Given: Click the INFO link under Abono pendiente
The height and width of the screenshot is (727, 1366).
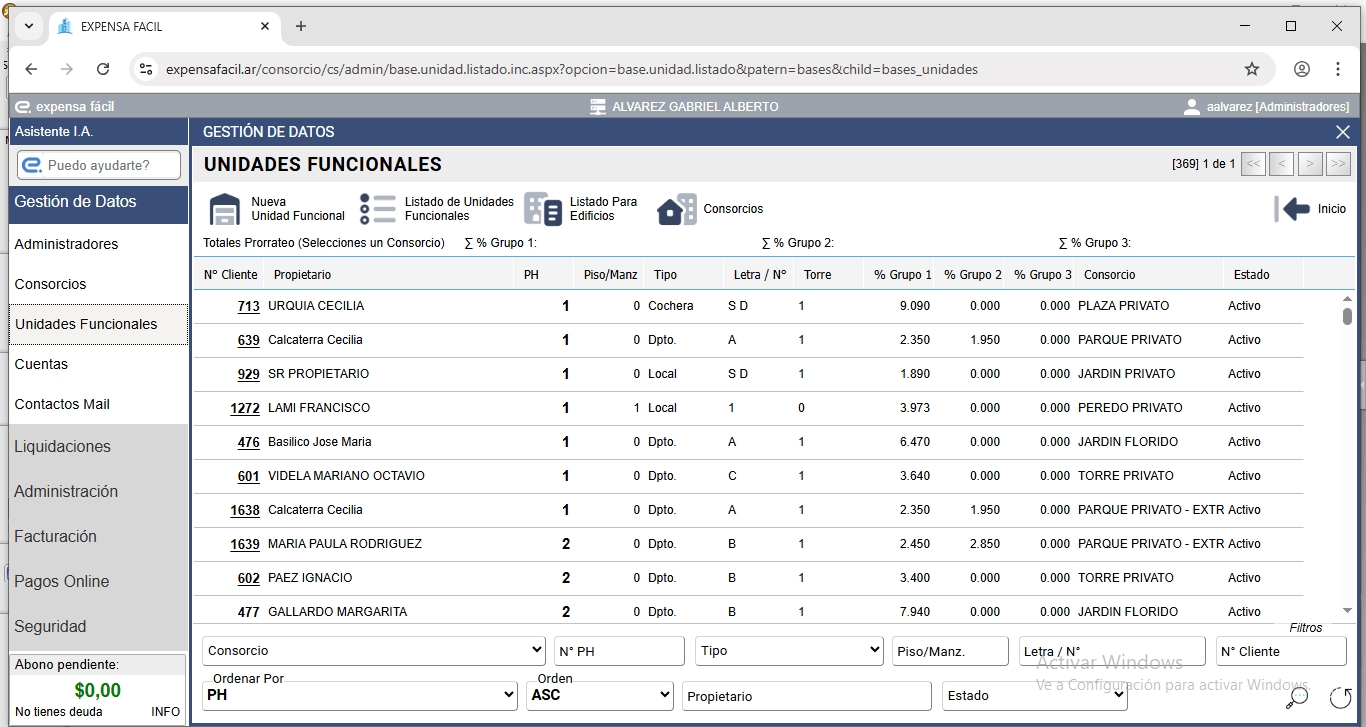Looking at the screenshot, I should [x=165, y=712].
